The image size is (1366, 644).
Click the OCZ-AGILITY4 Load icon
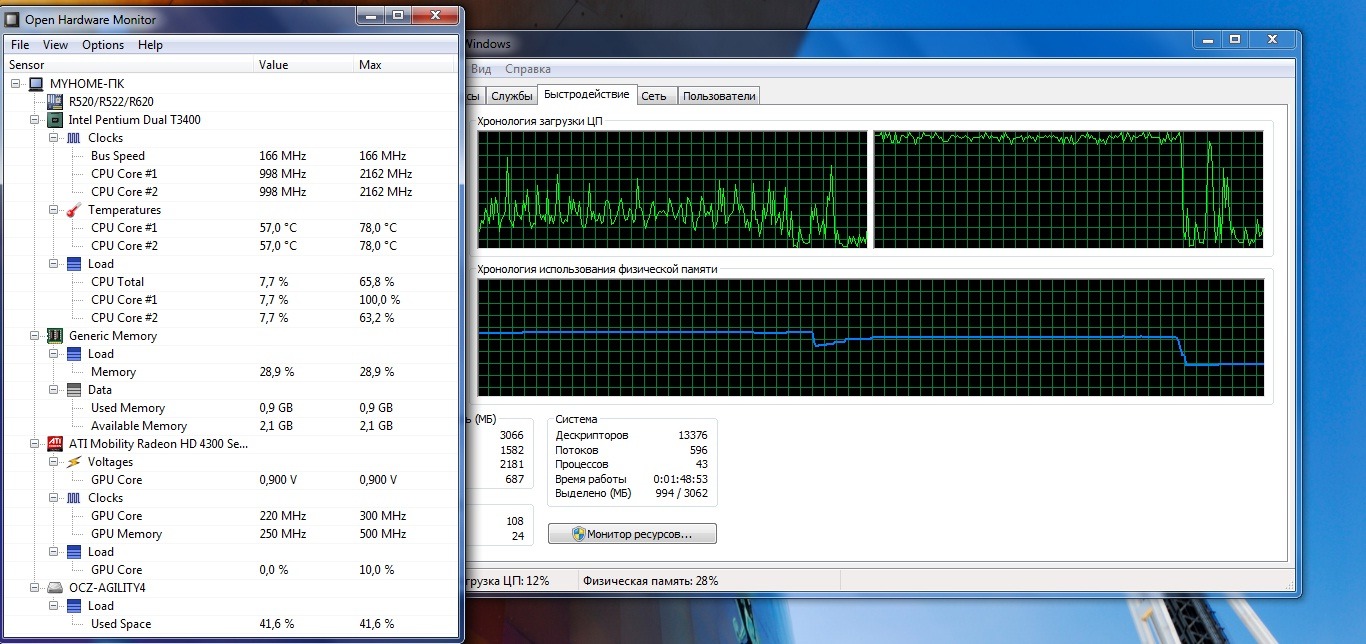pyautogui.click(x=74, y=606)
